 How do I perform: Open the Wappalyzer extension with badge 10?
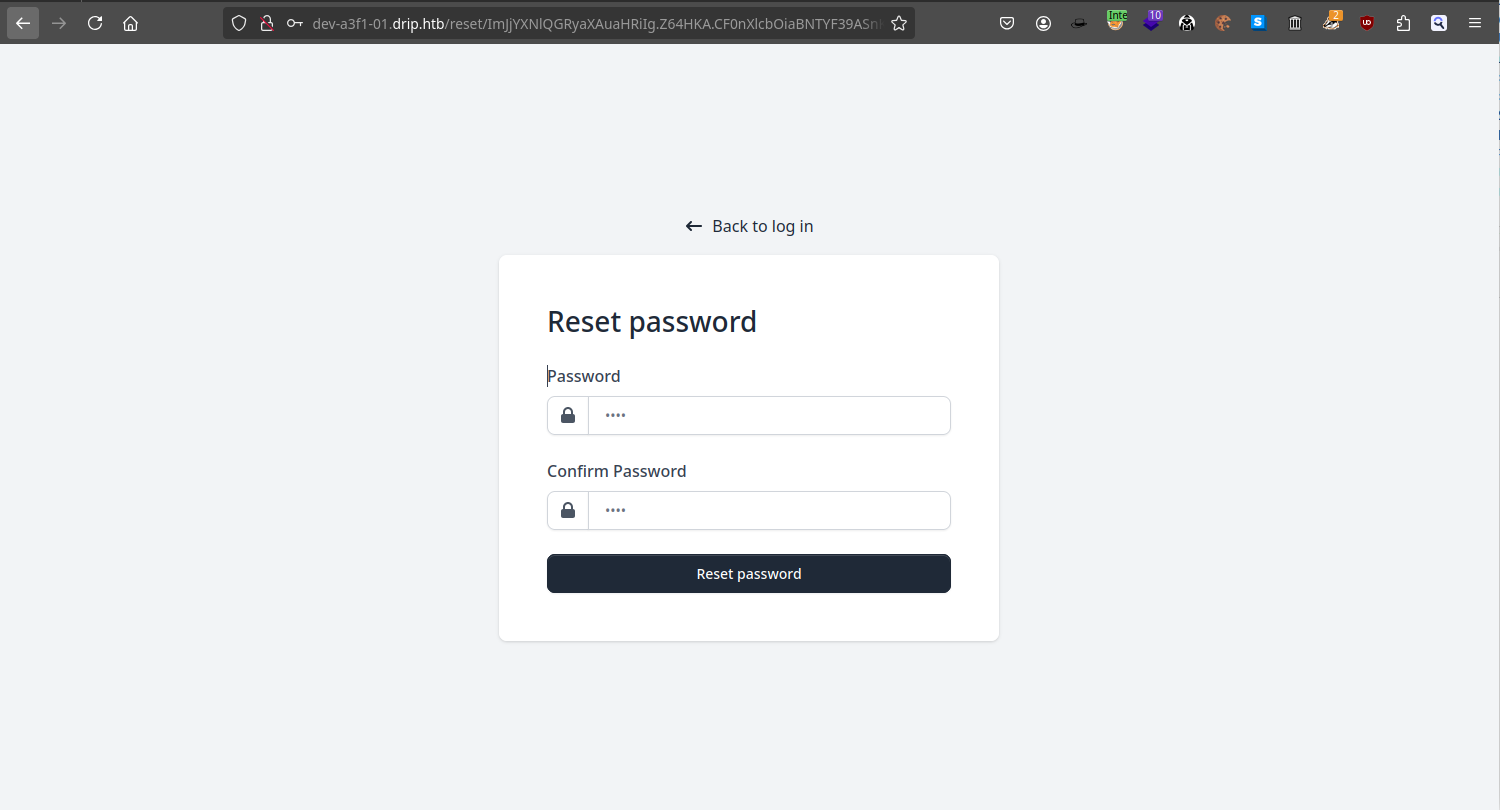tap(1152, 21)
